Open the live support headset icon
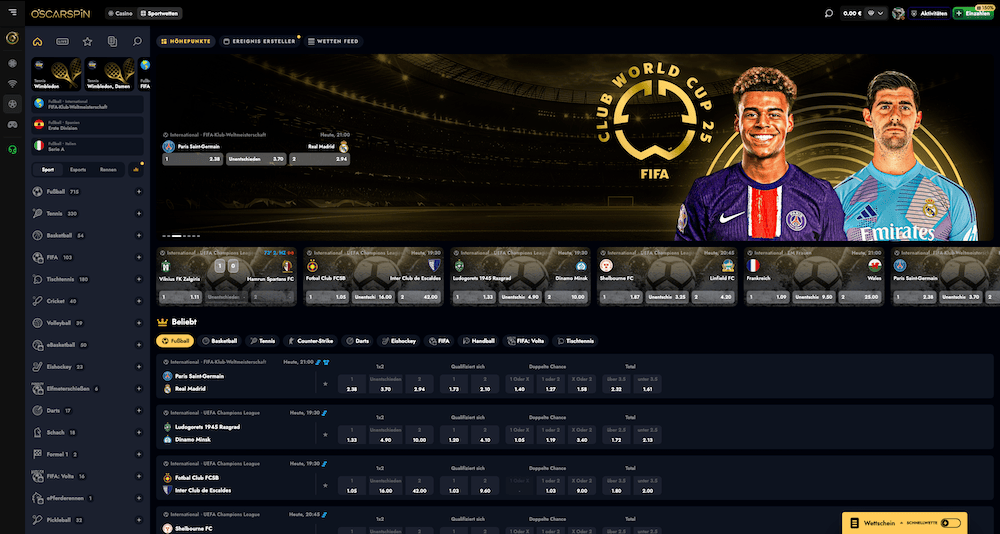The height and width of the screenshot is (534, 1000). [11, 149]
